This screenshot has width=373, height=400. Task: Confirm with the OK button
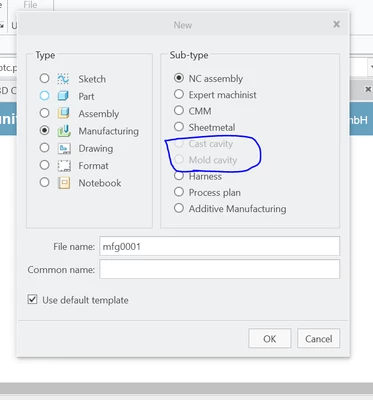[x=270, y=339]
